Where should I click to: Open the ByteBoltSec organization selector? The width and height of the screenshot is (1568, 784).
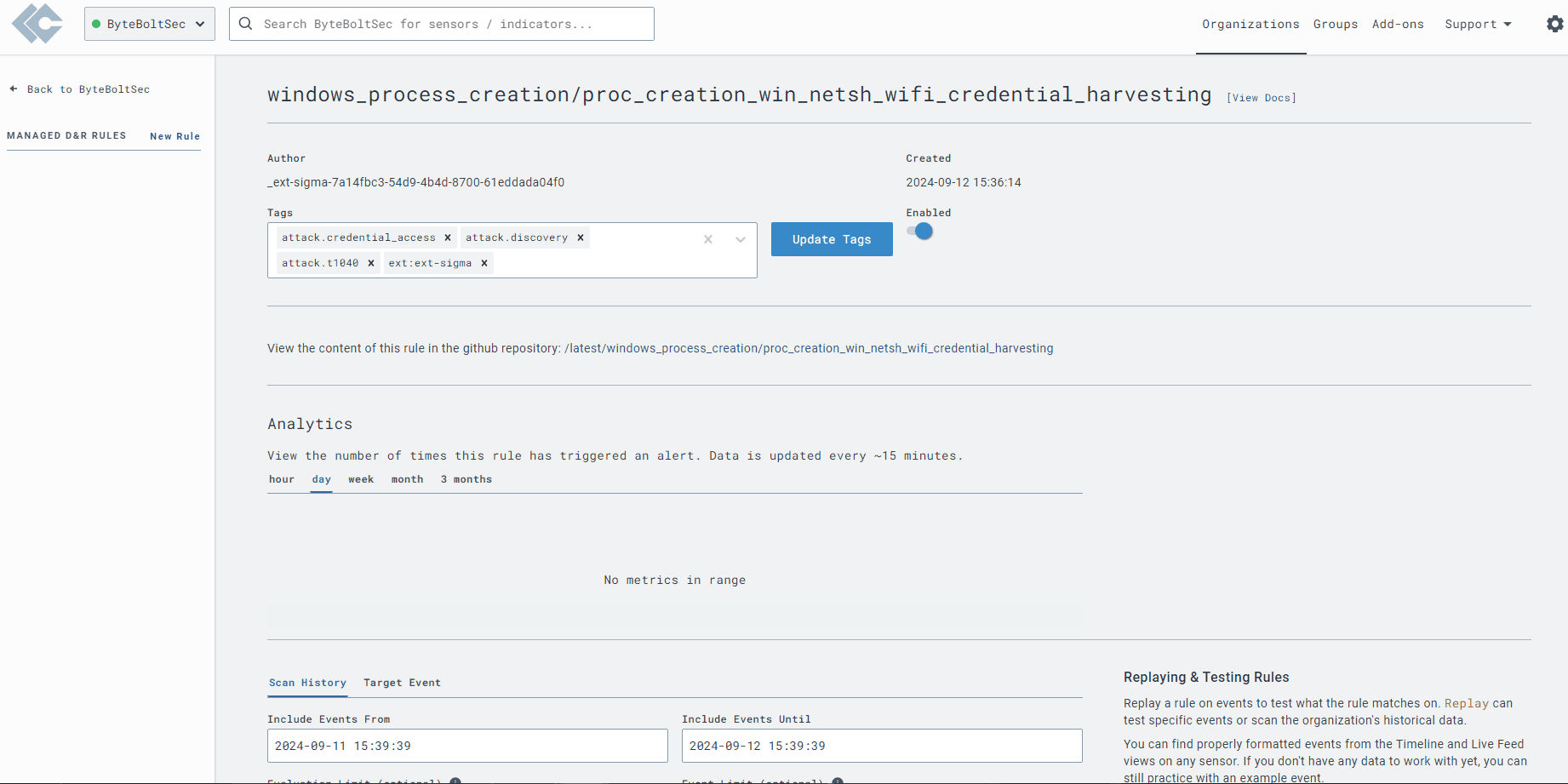(x=149, y=24)
